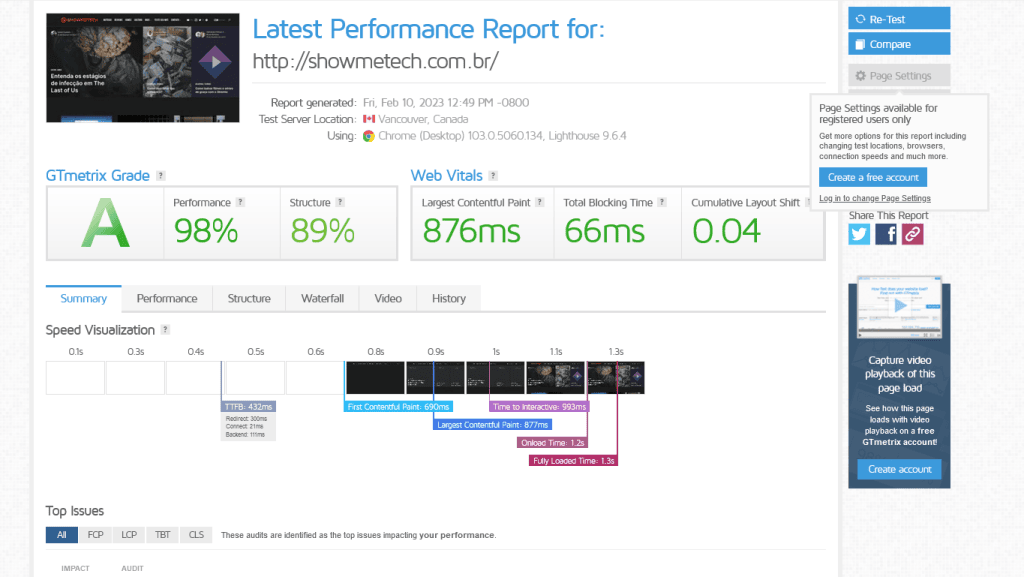Filter top issues by LCP
Image resolution: width=1024 pixels, height=577 pixels.
click(x=129, y=535)
